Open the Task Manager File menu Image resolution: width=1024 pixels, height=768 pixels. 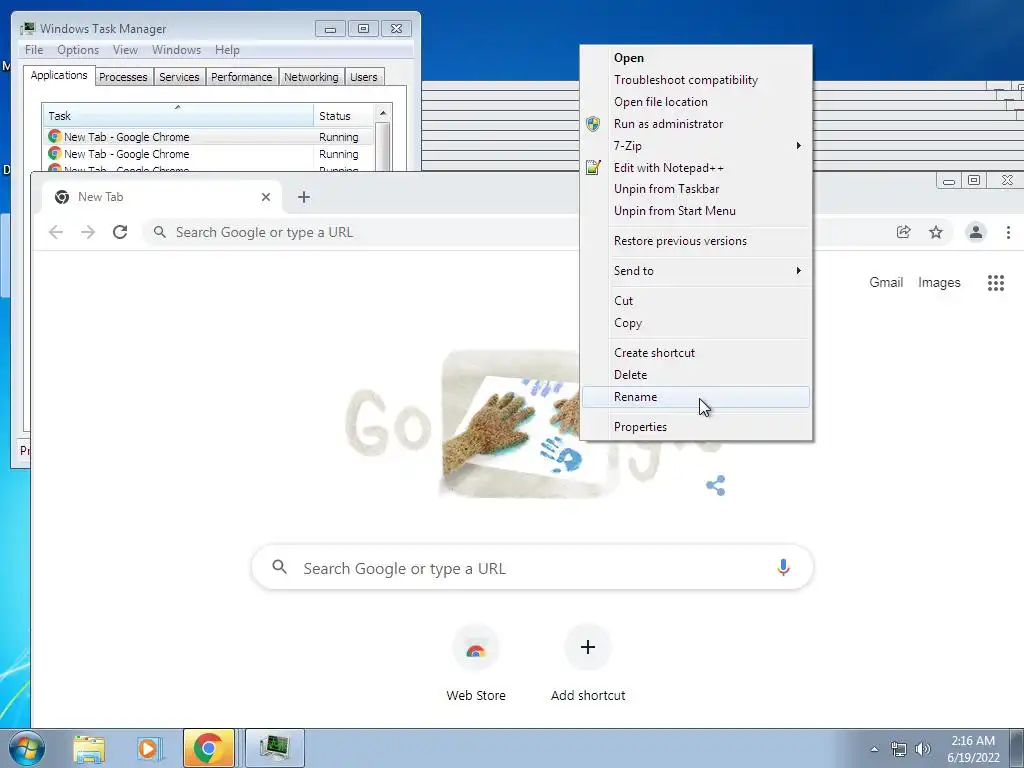point(34,50)
